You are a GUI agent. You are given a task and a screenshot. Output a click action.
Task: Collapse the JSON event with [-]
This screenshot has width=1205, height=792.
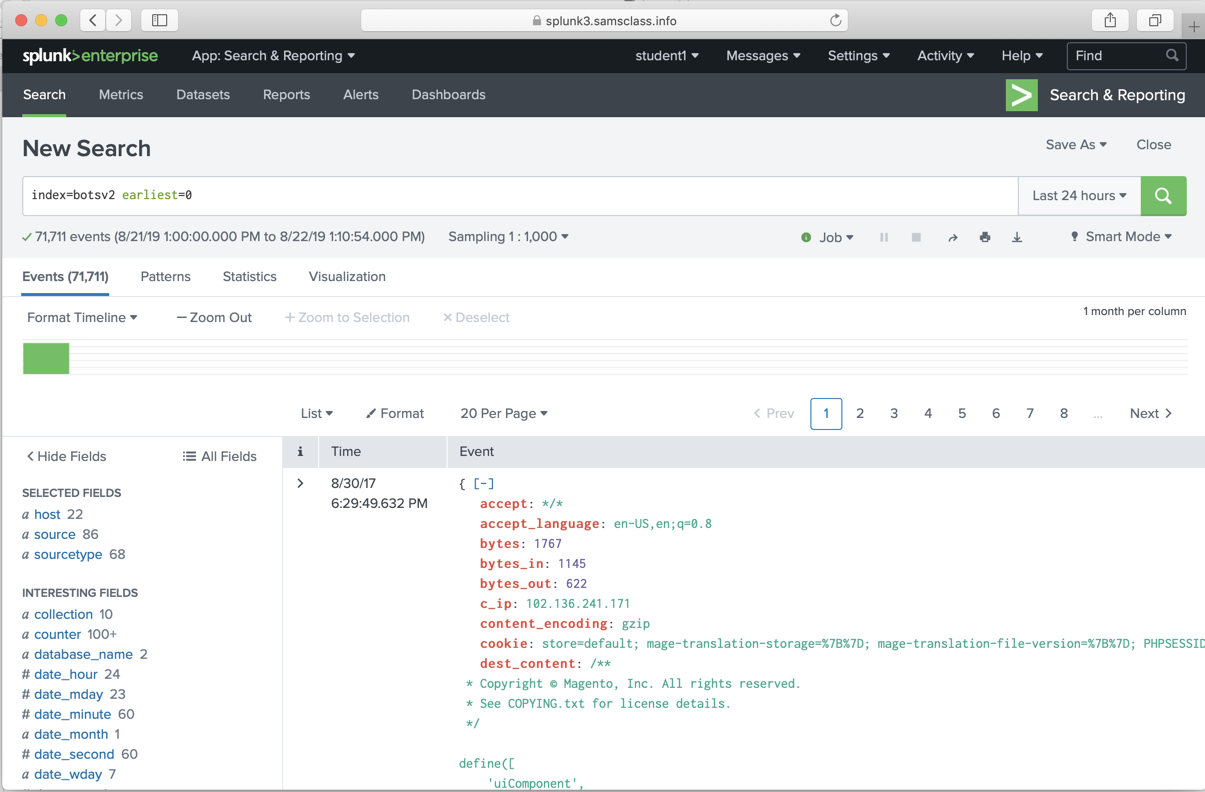click(x=484, y=484)
